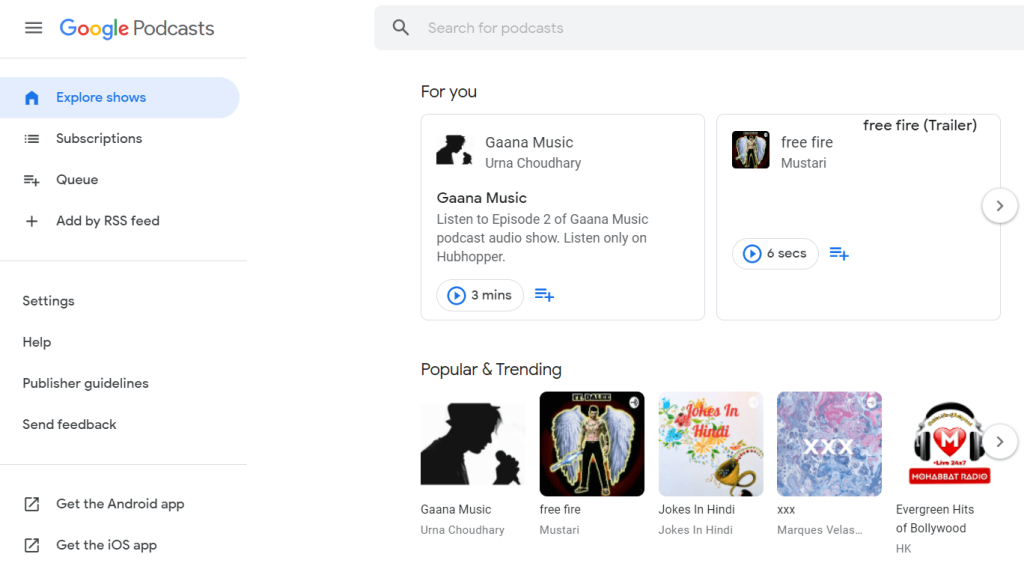Click the Queue playlist-add icon
The width and height of the screenshot is (1024, 575).
[x=31, y=180]
